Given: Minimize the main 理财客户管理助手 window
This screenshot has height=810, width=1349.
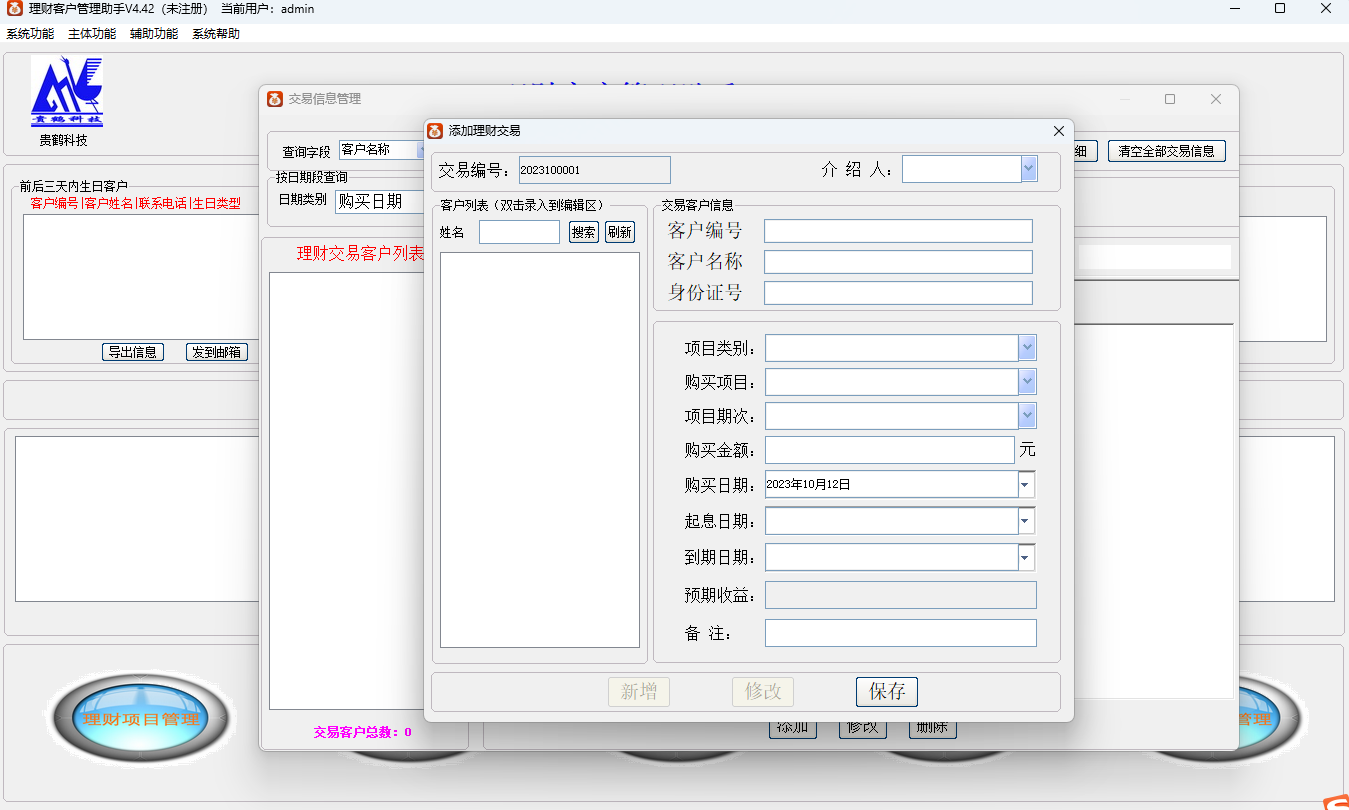Looking at the screenshot, I should click(x=1235, y=8).
